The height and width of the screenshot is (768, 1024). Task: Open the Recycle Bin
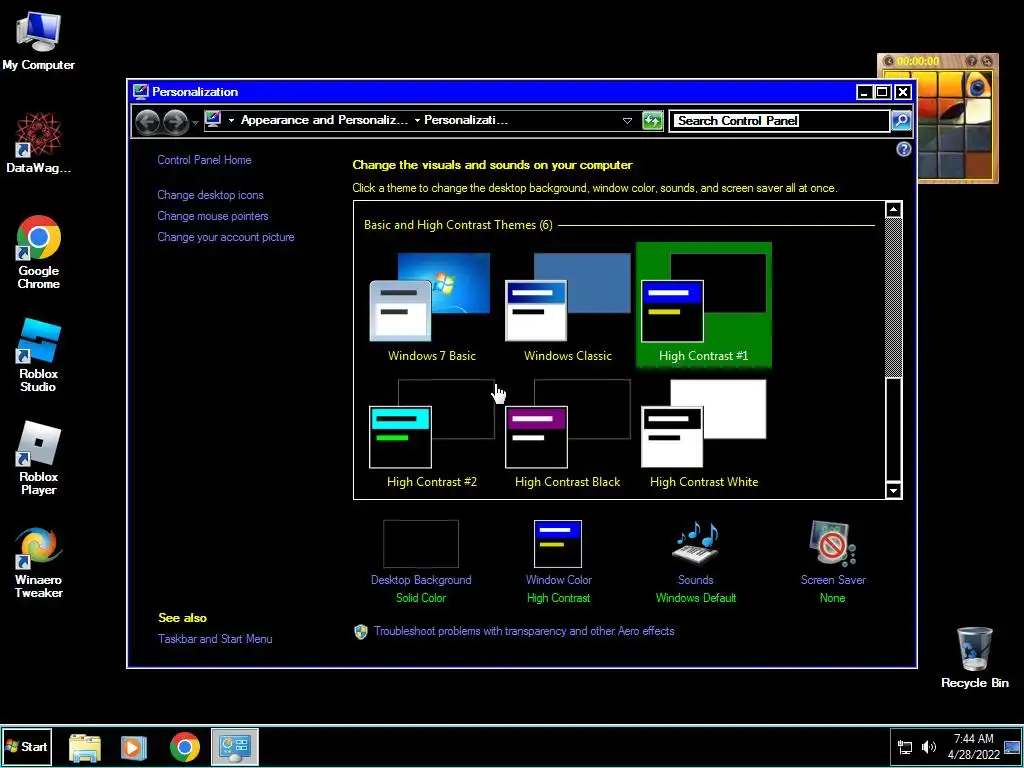(x=974, y=657)
